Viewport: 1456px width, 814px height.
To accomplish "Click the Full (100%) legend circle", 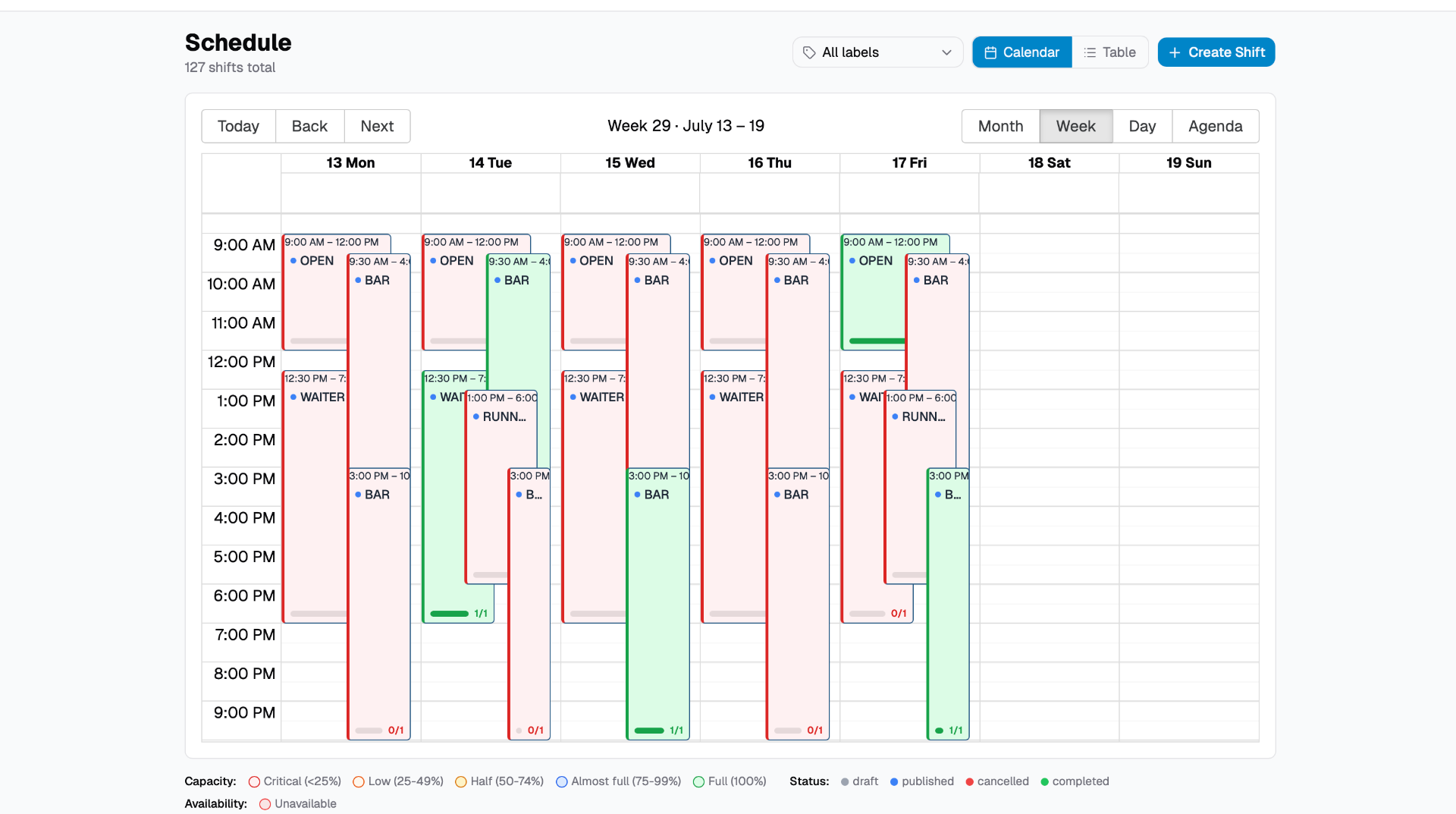I will pos(699,781).
